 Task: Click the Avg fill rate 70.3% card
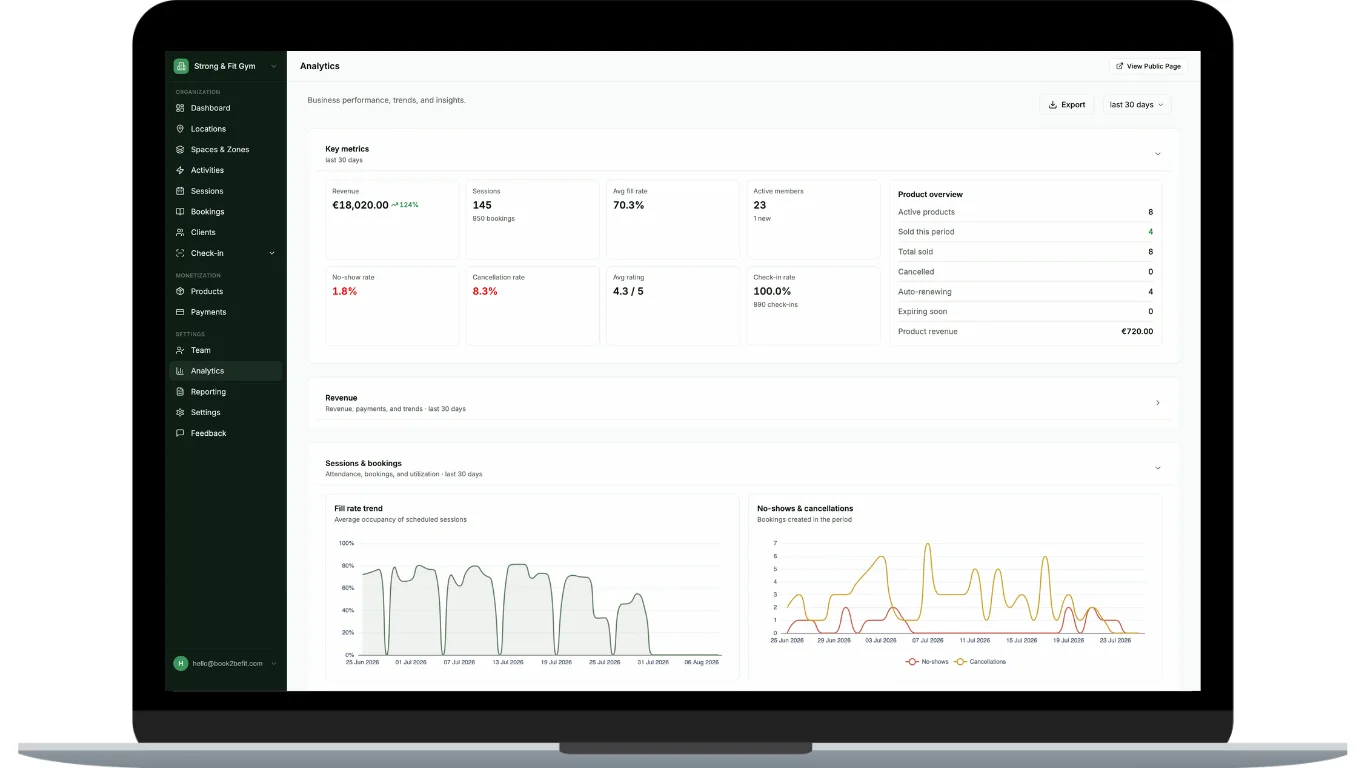(673, 220)
